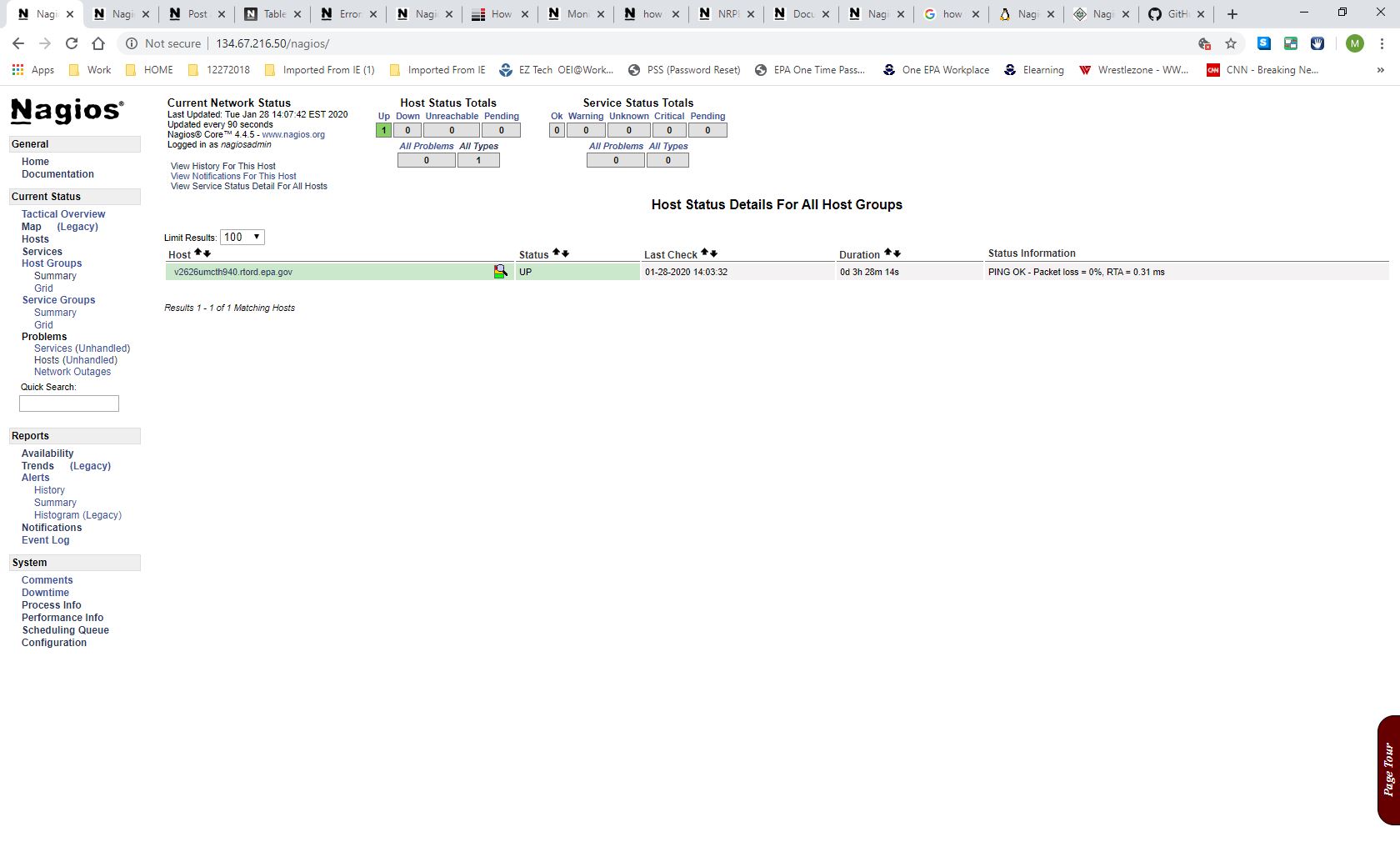
Task: Open the Limit Results dropdown
Action: 242,238
